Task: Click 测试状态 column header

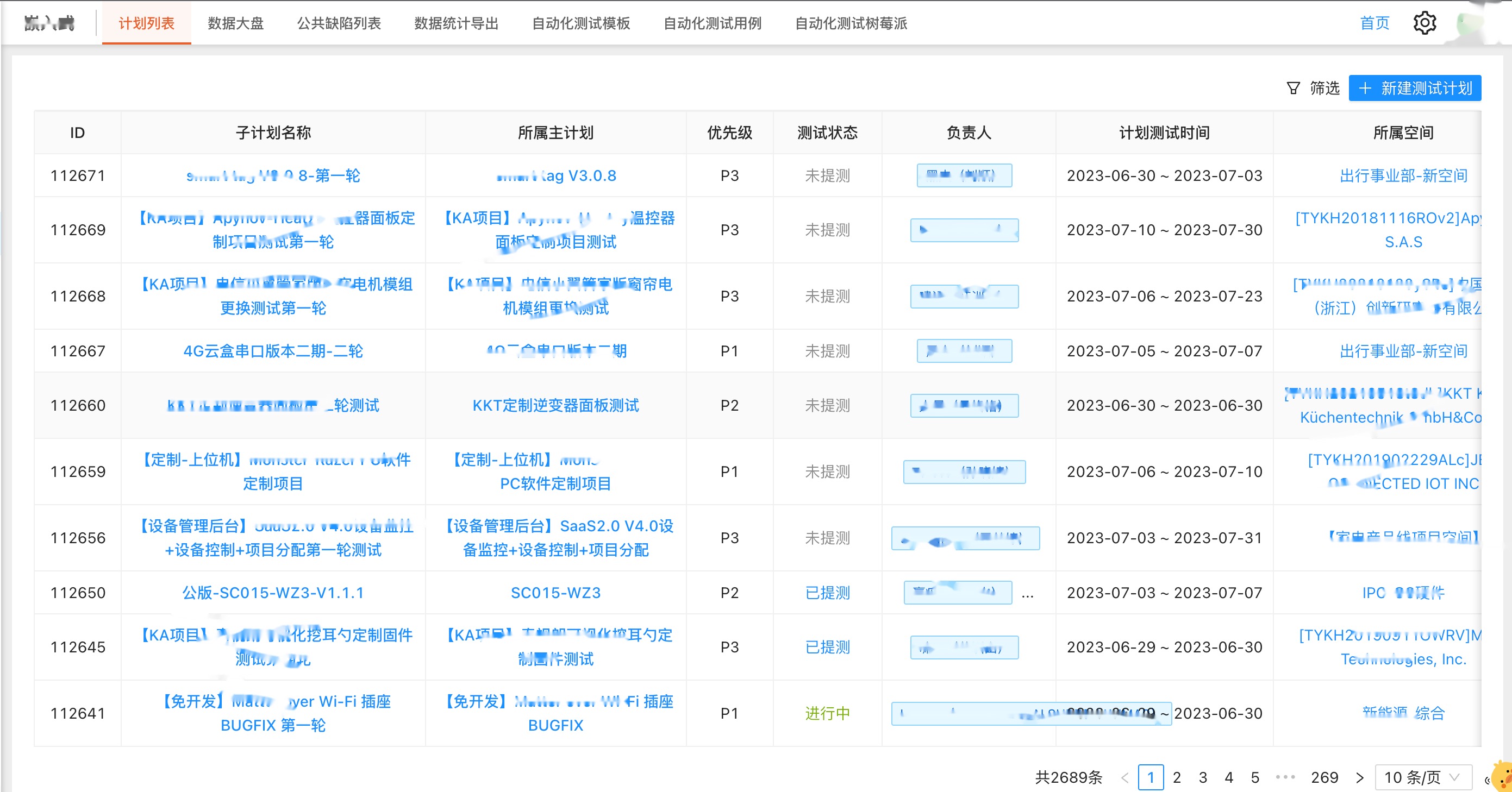Action: point(828,133)
